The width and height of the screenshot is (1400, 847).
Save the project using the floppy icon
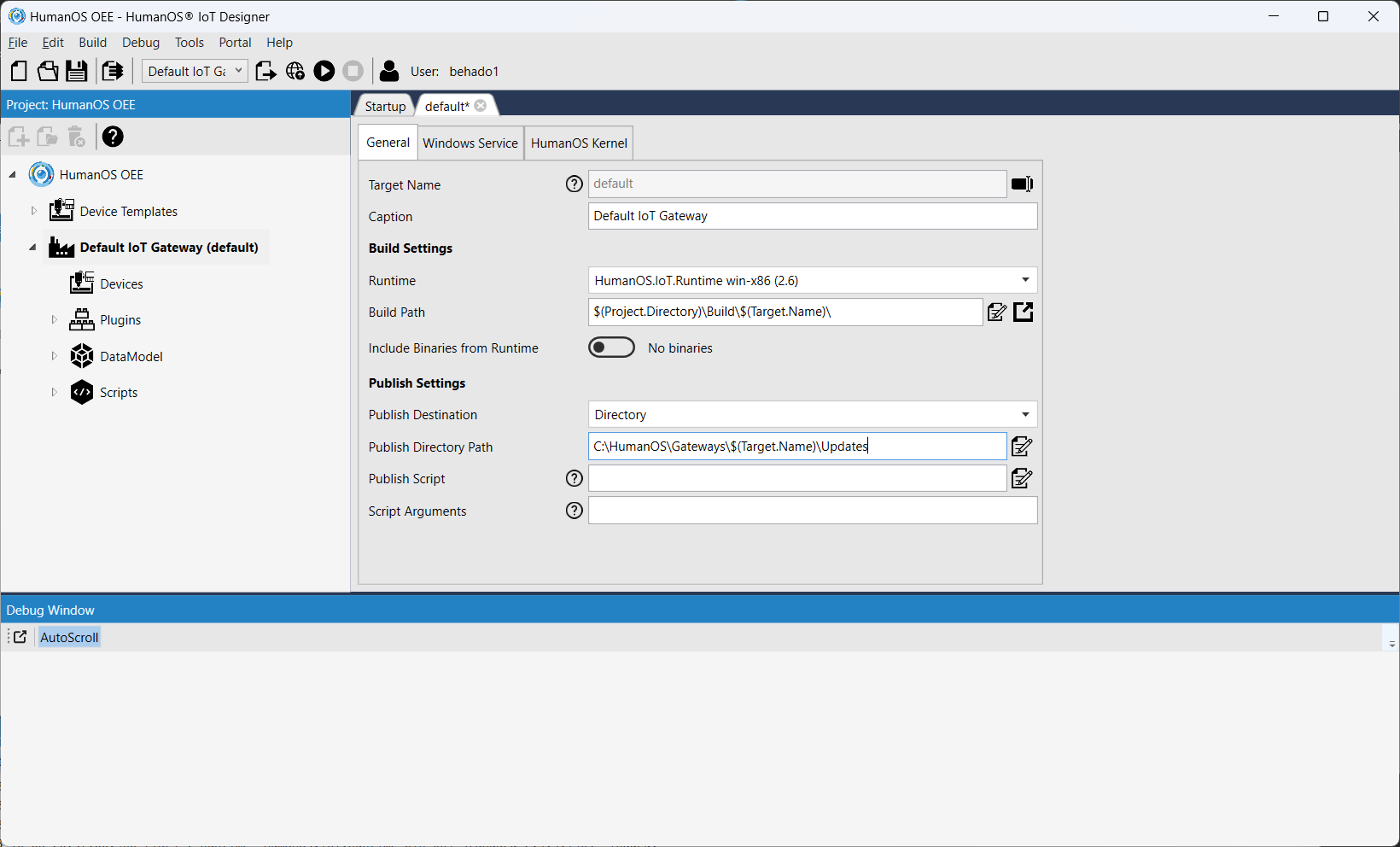77,71
